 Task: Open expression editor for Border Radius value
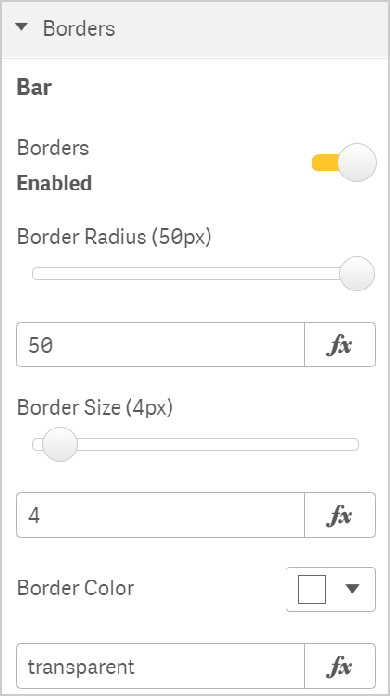[x=340, y=345]
